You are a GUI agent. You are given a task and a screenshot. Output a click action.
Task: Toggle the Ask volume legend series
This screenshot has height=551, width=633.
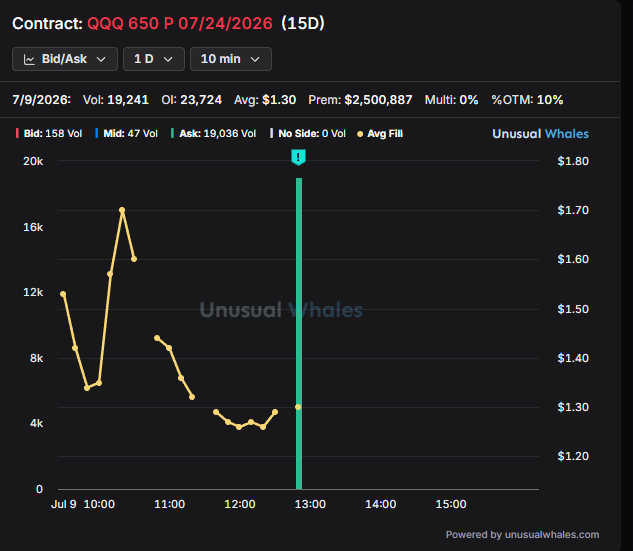coord(214,134)
